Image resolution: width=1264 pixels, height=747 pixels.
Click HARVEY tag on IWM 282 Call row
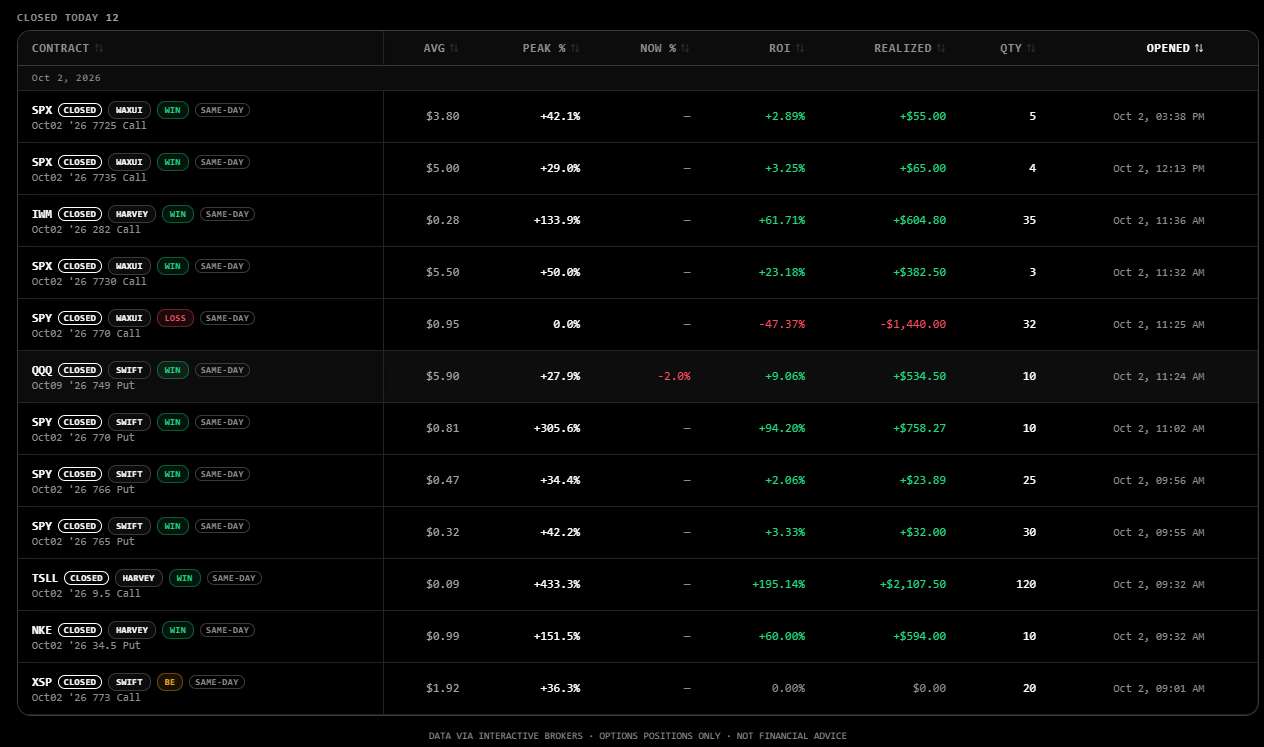click(132, 214)
